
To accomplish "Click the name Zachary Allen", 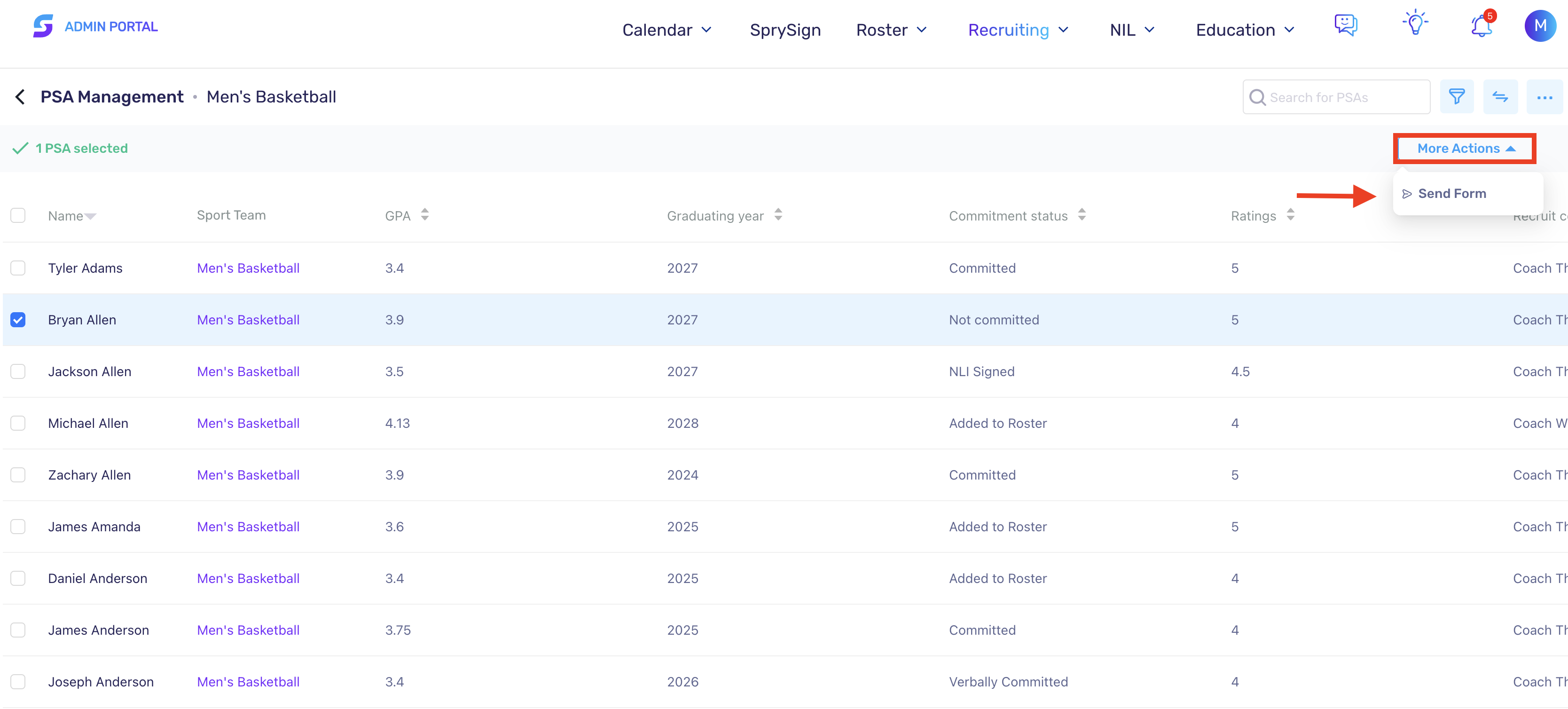I will (89, 475).
